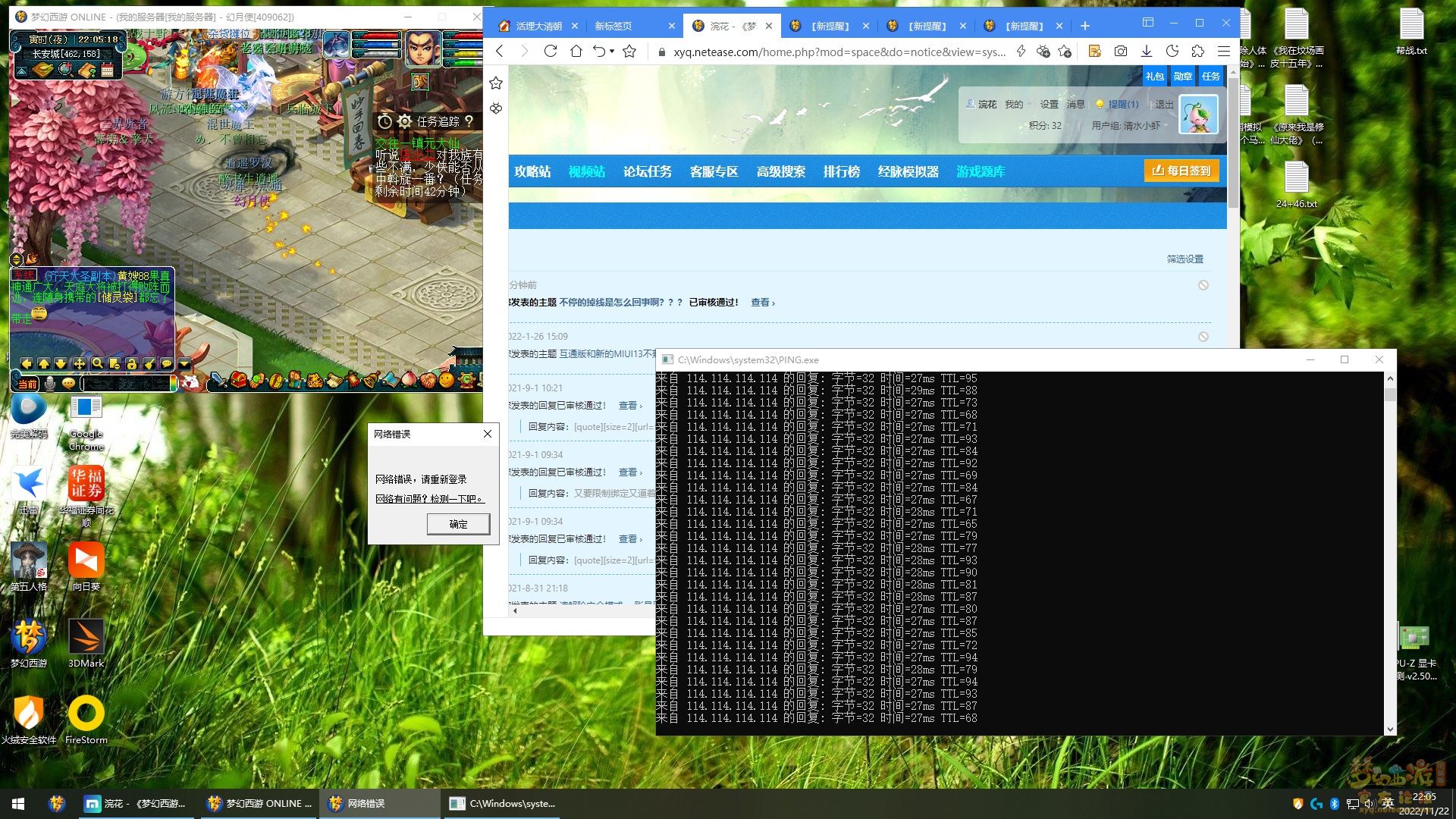1456x819 pixels.
Task: Open the 高级搜索 navigation item
Action: 781,171
